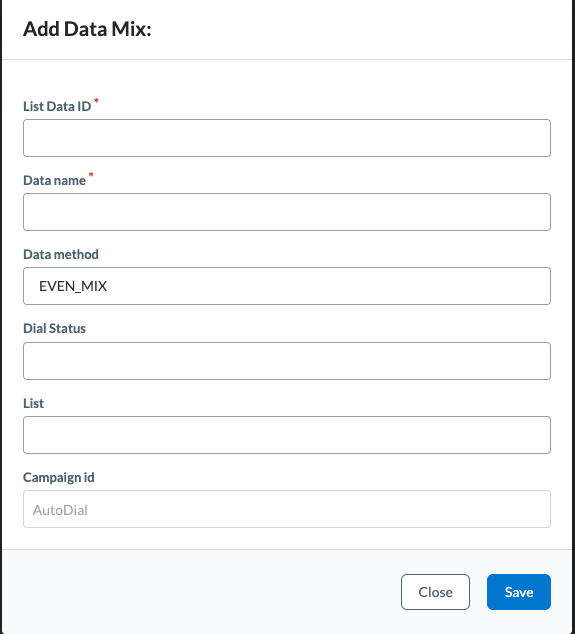The width and height of the screenshot is (575, 634).
Task: Click the Dial Status label
Action: click(54, 328)
